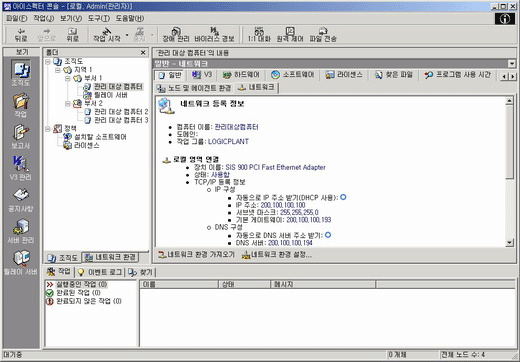520x362 pixels.
Task: Switch to the 이벤트 로그 tab
Action: tap(100, 272)
